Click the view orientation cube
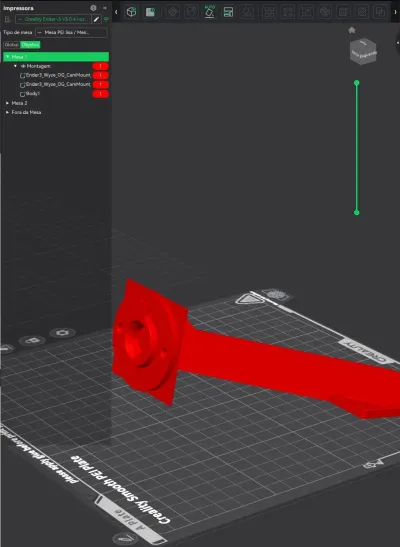Viewport: 400px width, 547px height. point(363,52)
